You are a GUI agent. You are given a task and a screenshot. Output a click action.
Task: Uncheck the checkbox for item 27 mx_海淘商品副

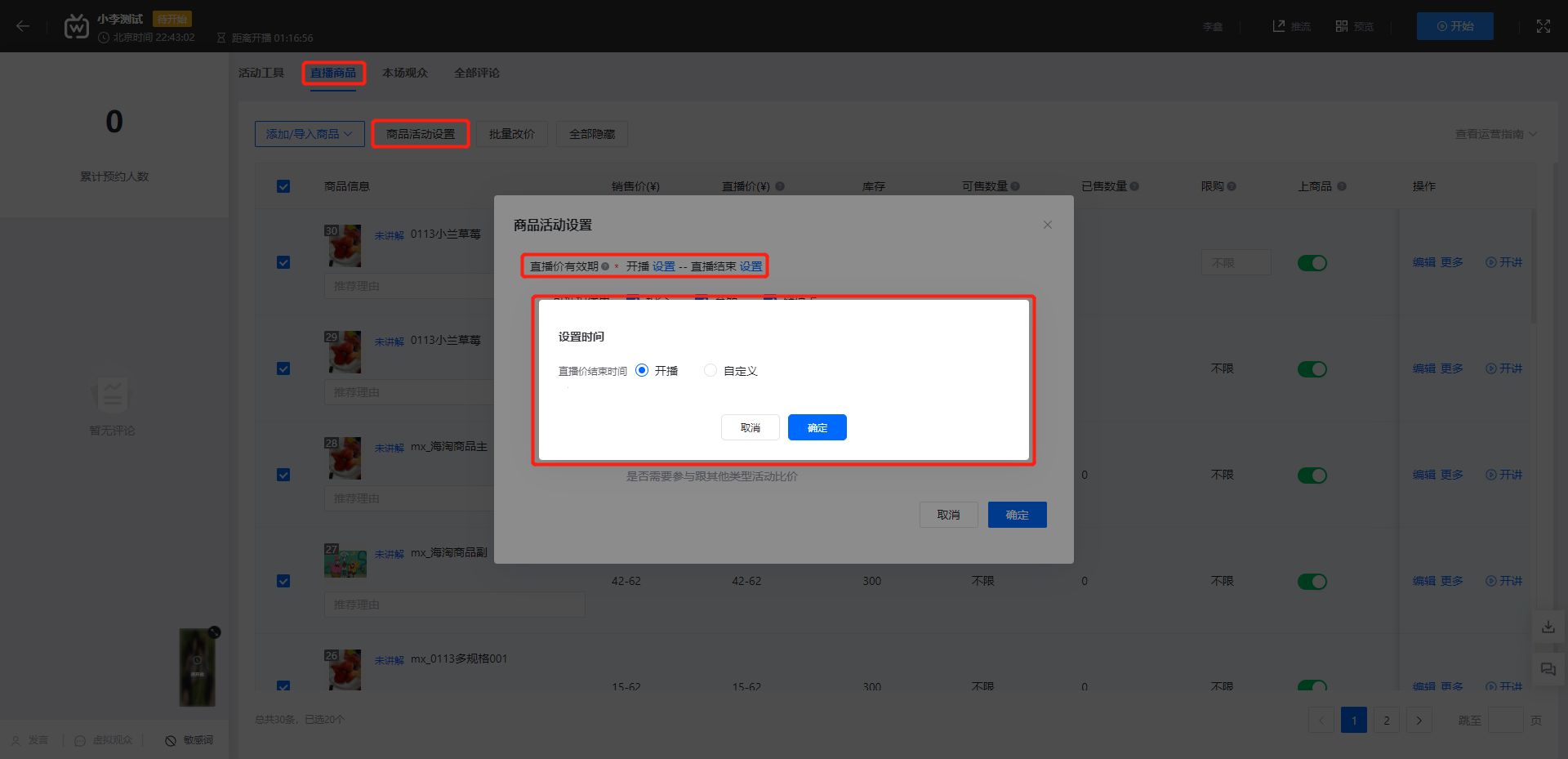pyautogui.click(x=283, y=581)
